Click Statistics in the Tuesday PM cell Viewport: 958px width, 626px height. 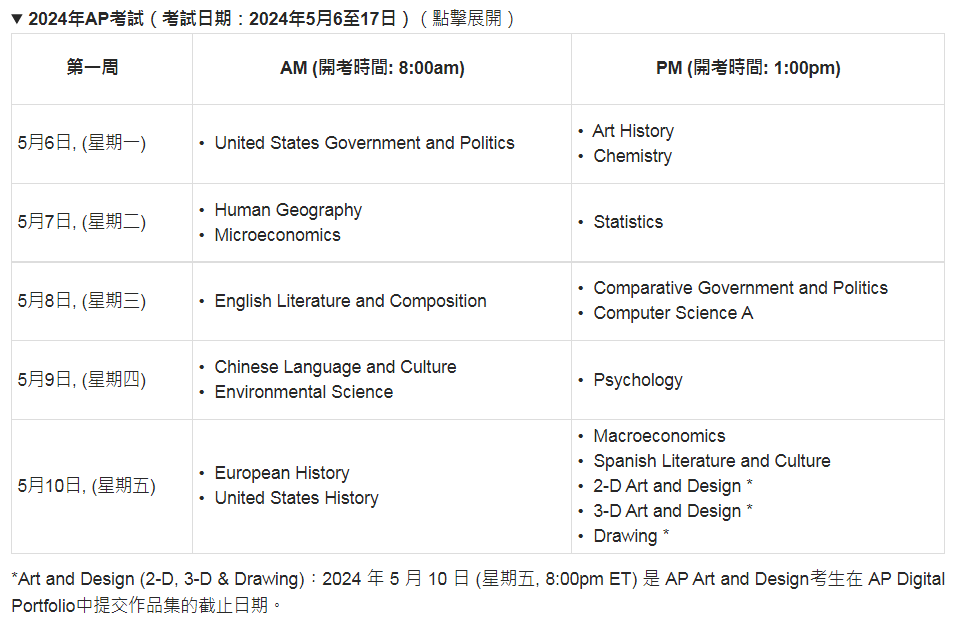click(628, 222)
